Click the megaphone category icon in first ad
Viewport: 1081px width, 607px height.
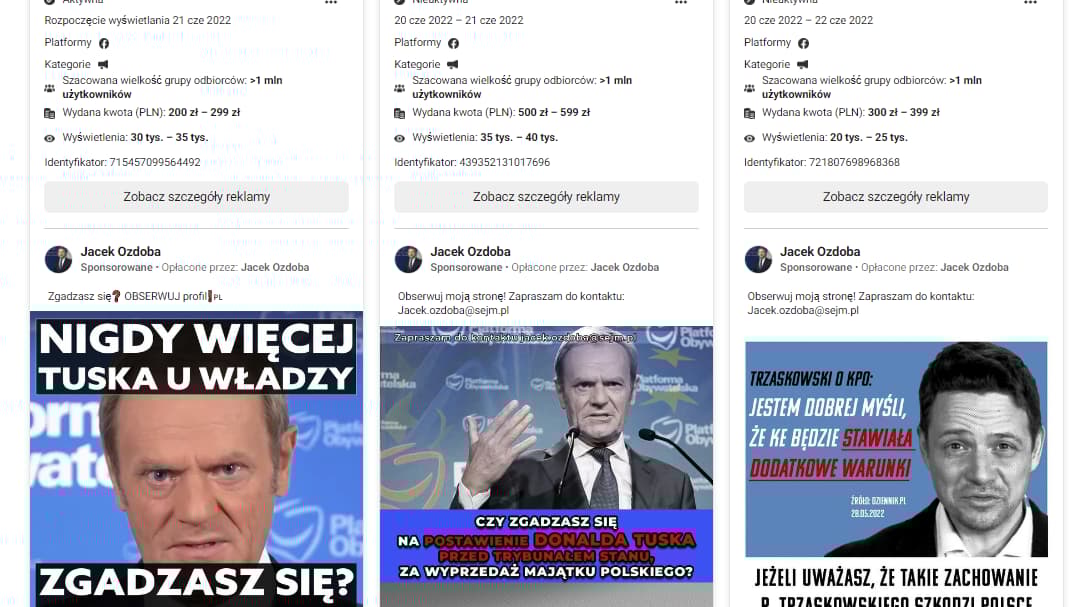pos(103,65)
